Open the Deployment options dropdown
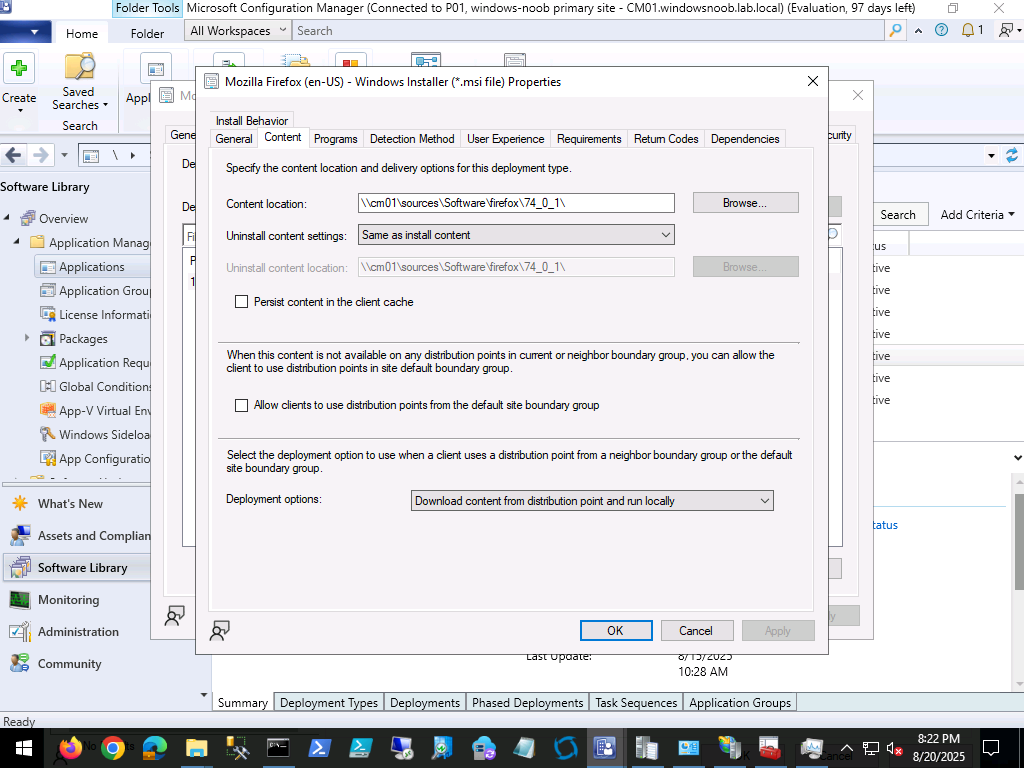The image size is (1024, 768). pyautogui.click(x=592, y=501)
